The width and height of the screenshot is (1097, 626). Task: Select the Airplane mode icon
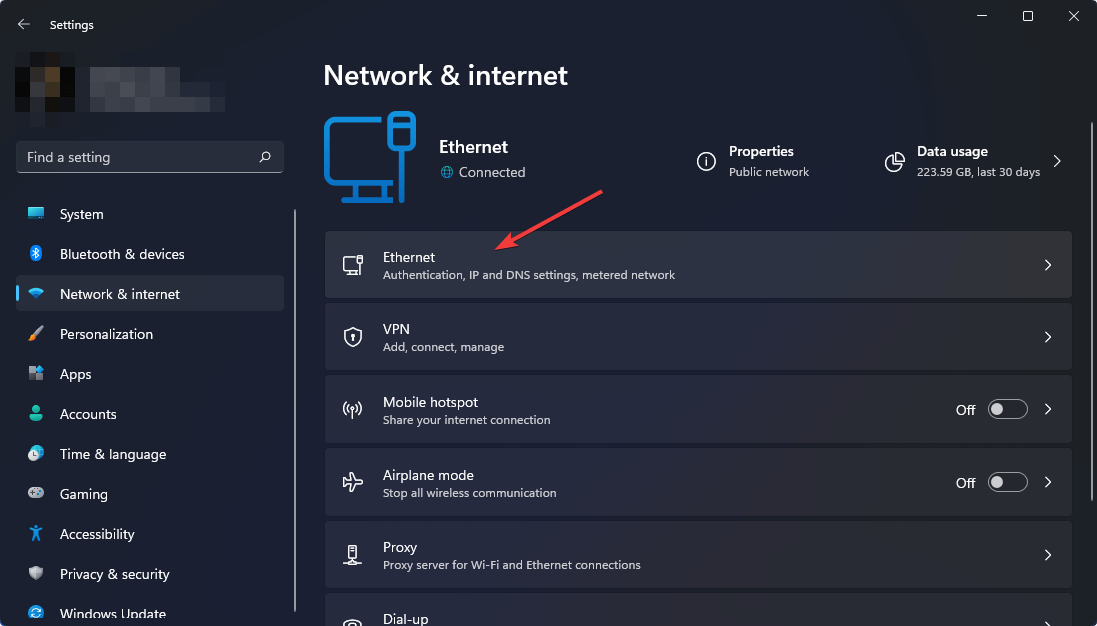tap(352, 481)
